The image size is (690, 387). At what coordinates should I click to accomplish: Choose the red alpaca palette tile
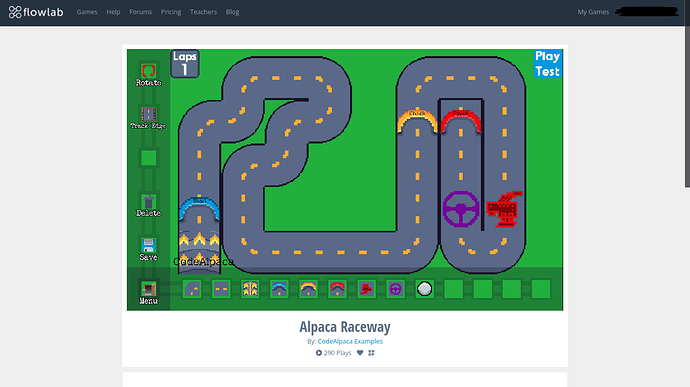point(367,289)
